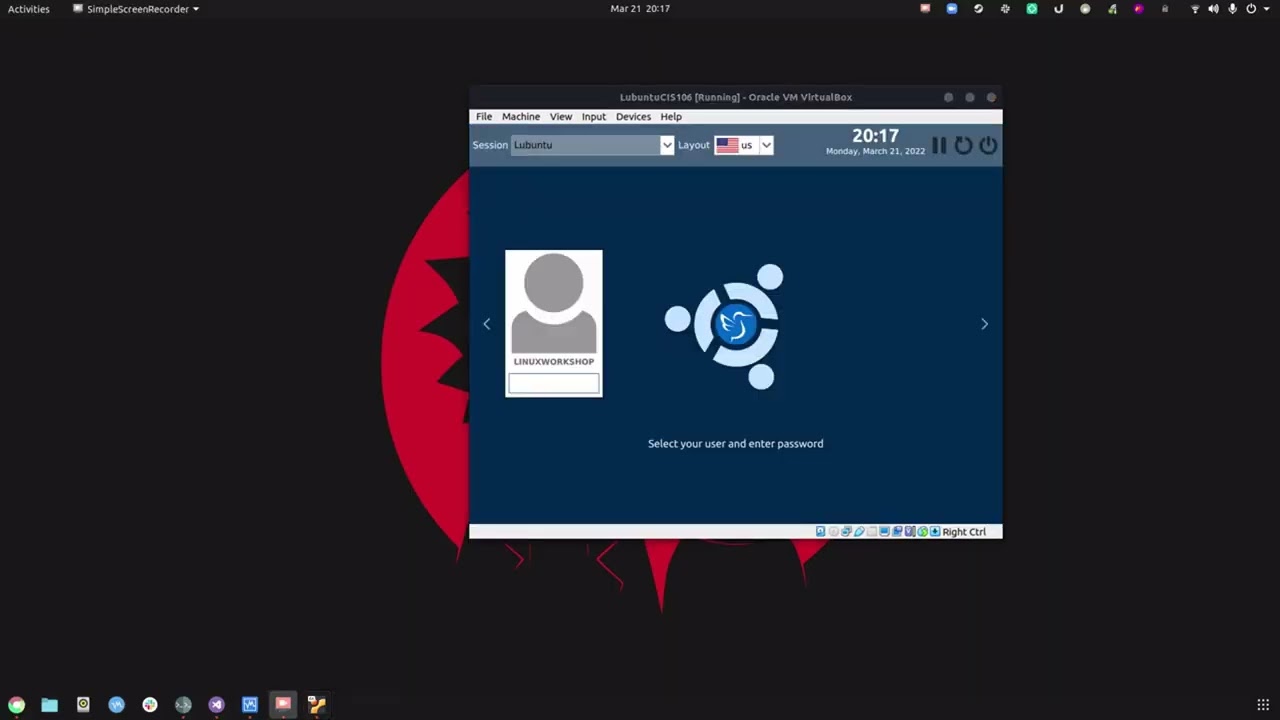
Task: Show next user with right chevron
Action: pyautogui.click(x=984, y=324)
